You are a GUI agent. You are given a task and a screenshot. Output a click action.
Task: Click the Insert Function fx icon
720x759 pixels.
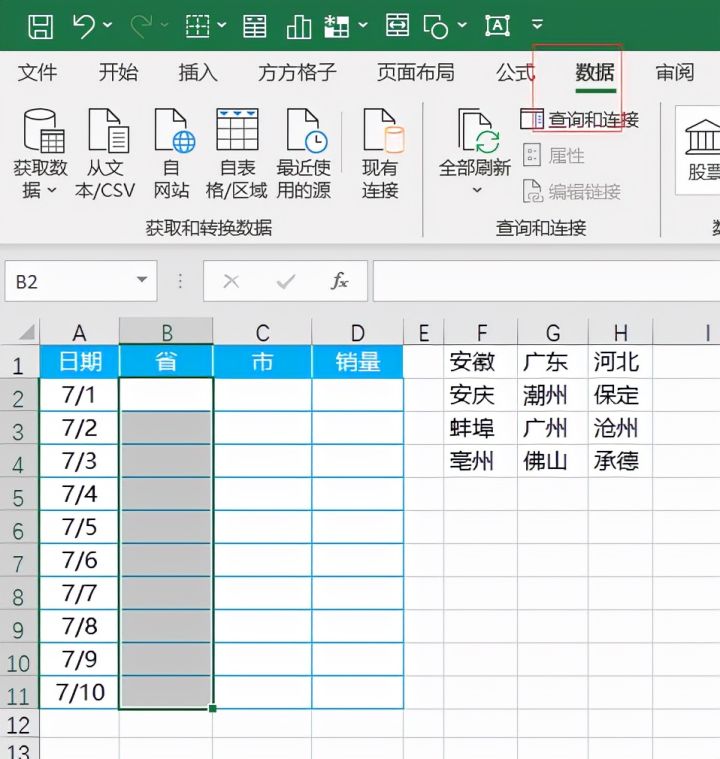(x=339, y=281)
